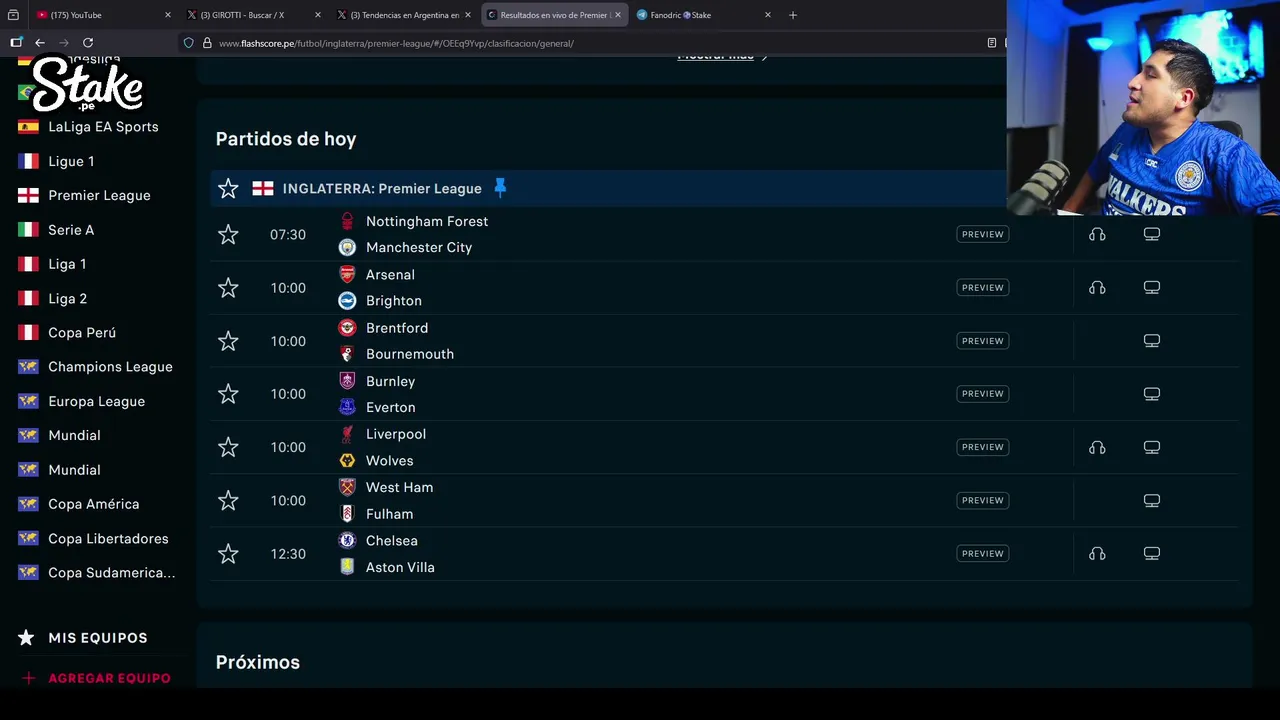Click TV icon for Burnley vs Everton
1280x720 pixels.
pos(1152,394)
